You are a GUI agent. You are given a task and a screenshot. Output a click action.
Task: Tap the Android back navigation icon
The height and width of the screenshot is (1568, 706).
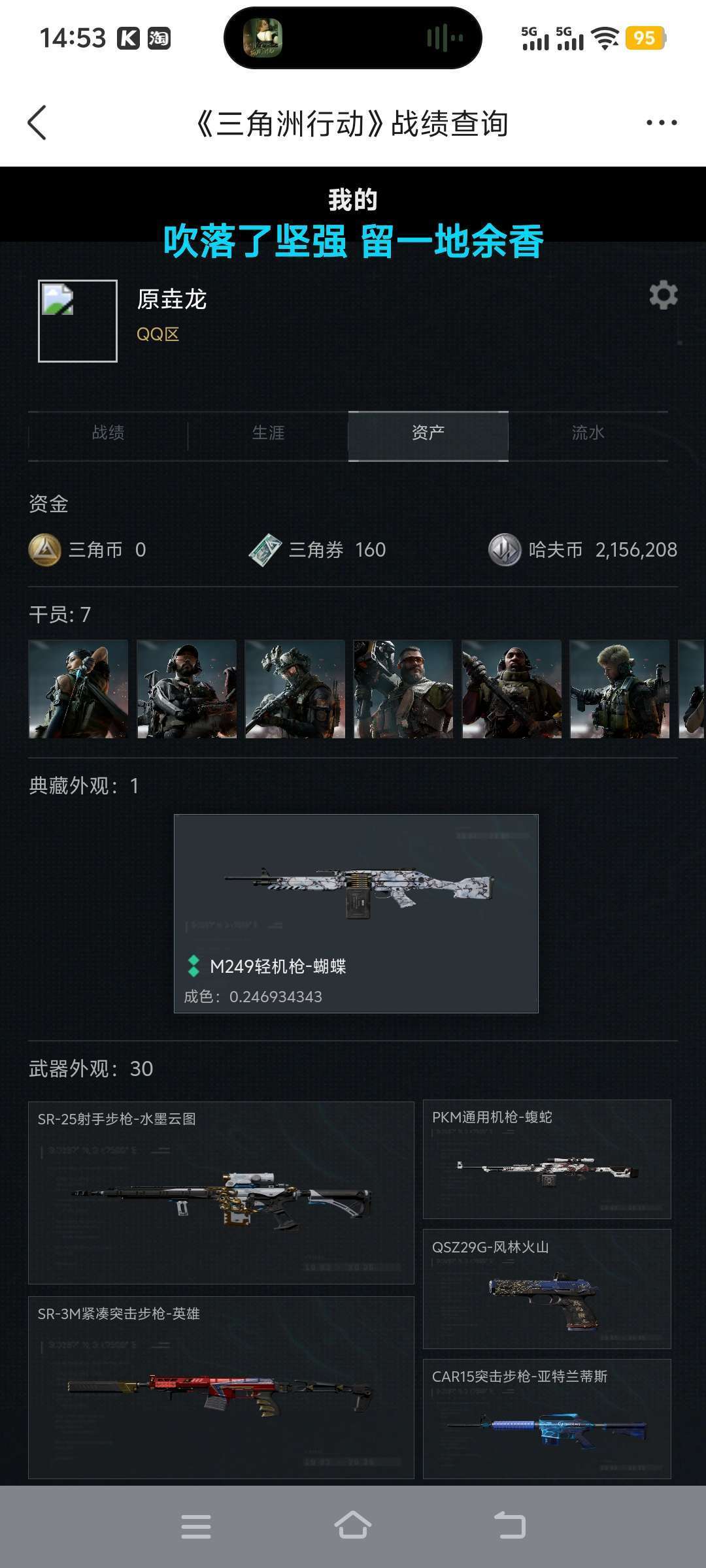(510, 1526)
